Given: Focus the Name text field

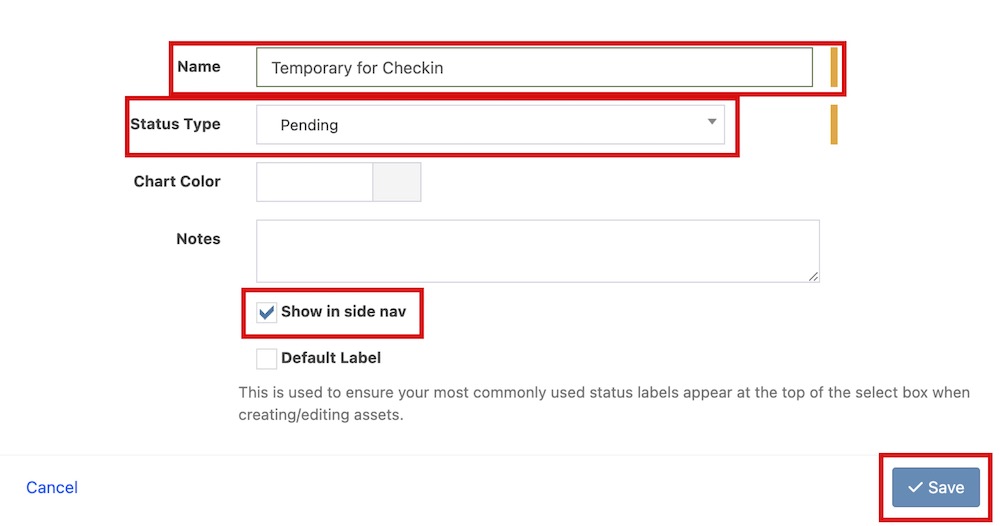Looking at the screenshot, I should click(534, 68).
